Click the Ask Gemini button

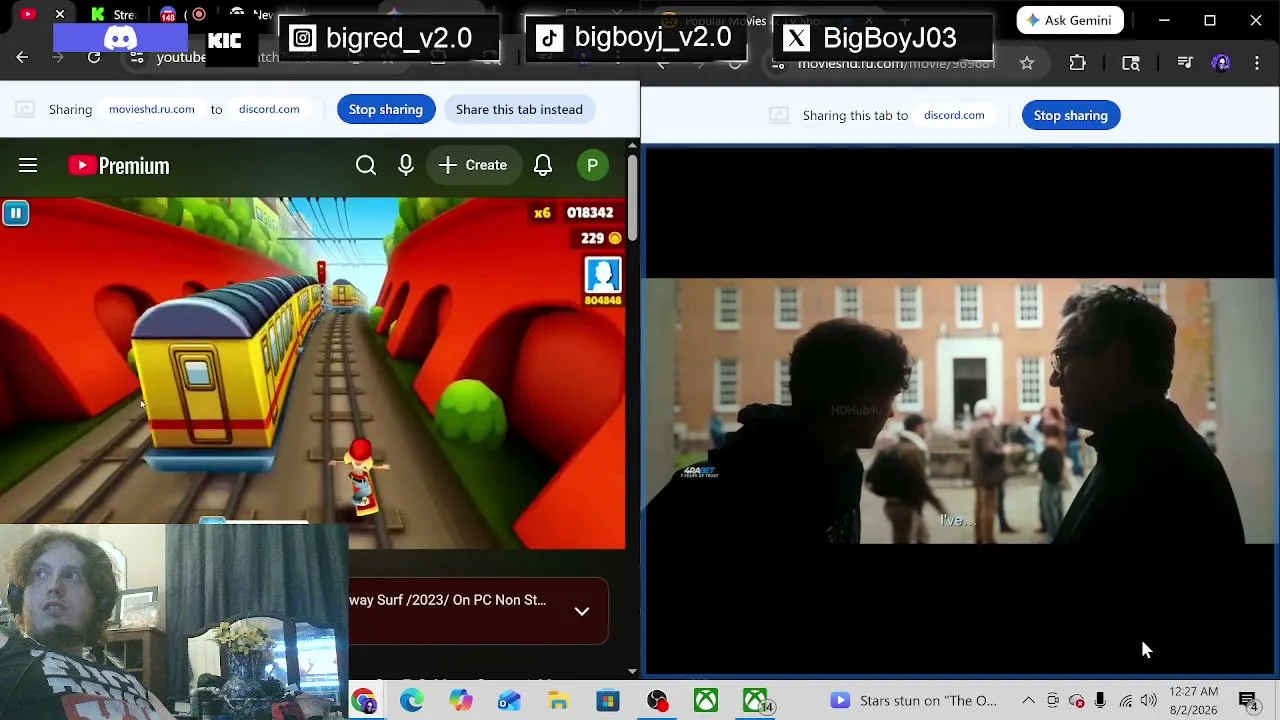1070,20
